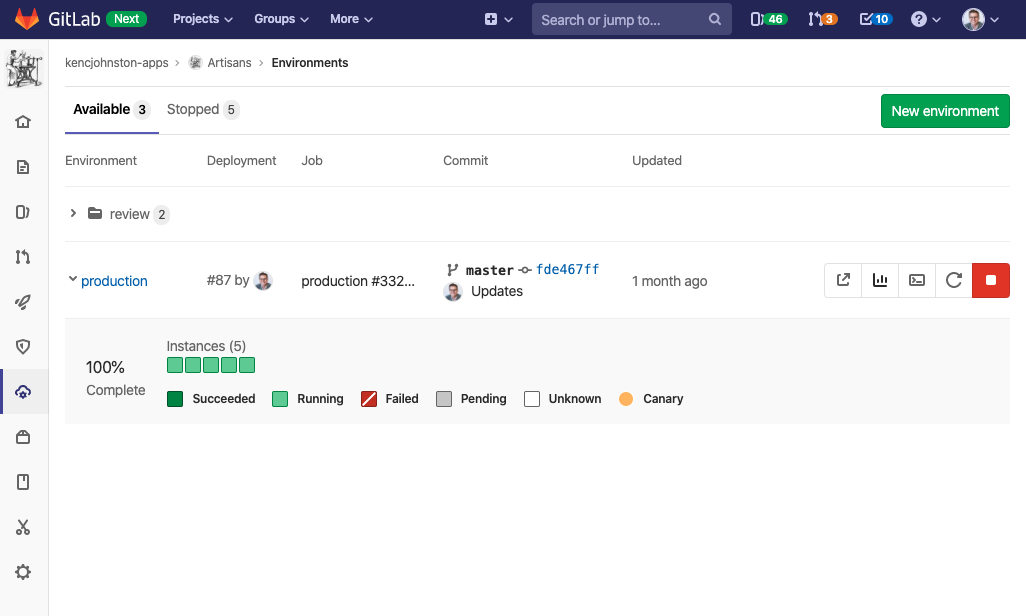Click the Succeeded legend color swatch

click(x=175, y=399)
